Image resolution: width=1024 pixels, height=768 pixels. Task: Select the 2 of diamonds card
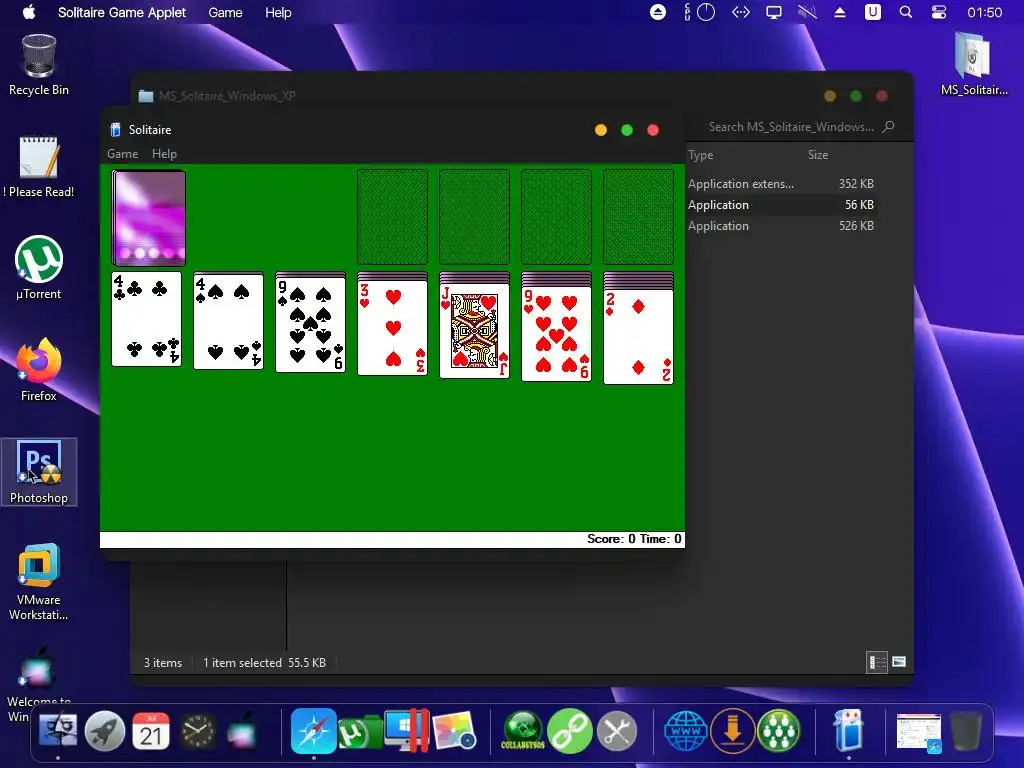pyautogui.click(x=639, y=337)
